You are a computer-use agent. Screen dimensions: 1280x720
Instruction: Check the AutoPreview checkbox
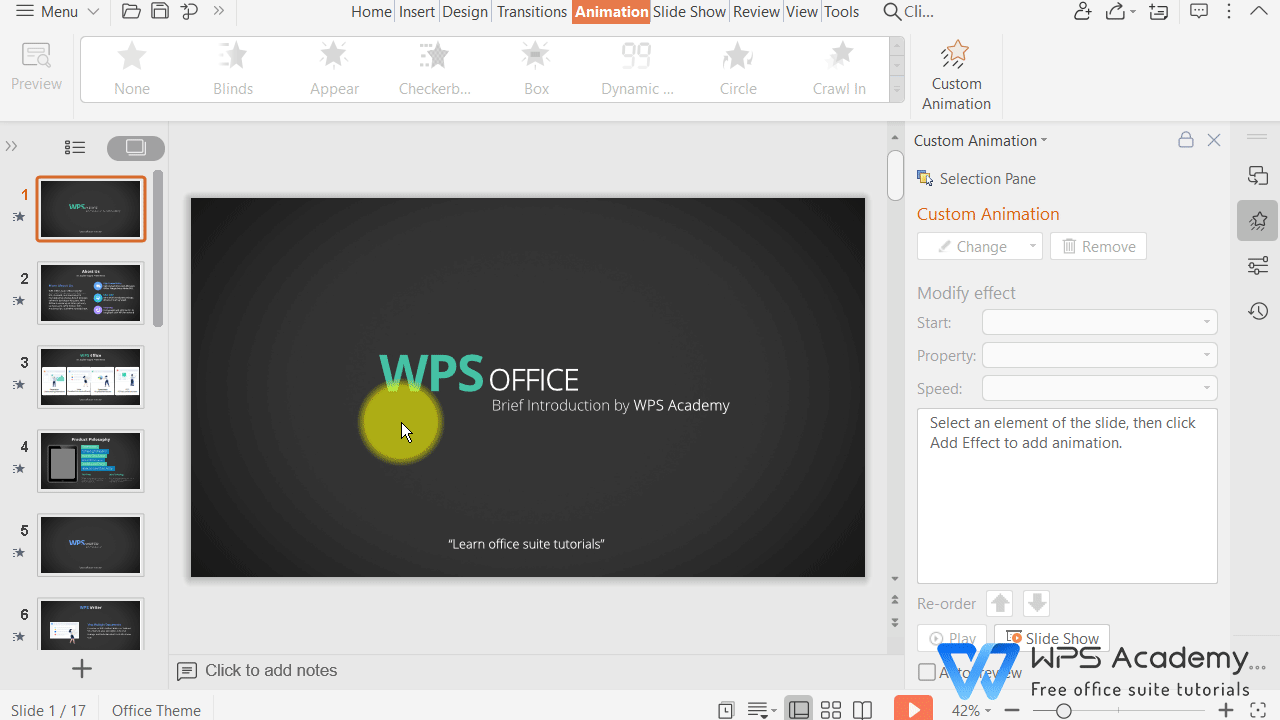927,672
